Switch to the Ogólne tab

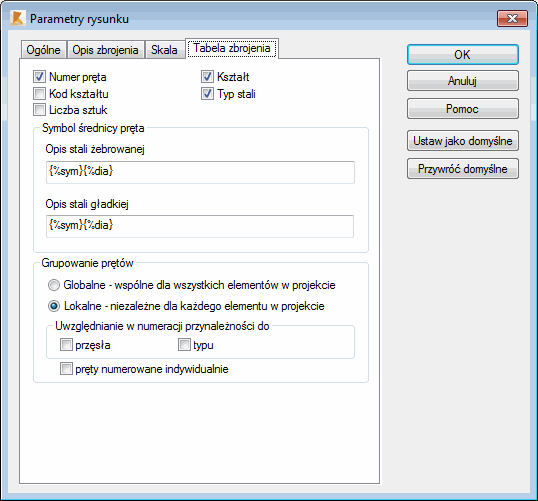coord(44,50)
